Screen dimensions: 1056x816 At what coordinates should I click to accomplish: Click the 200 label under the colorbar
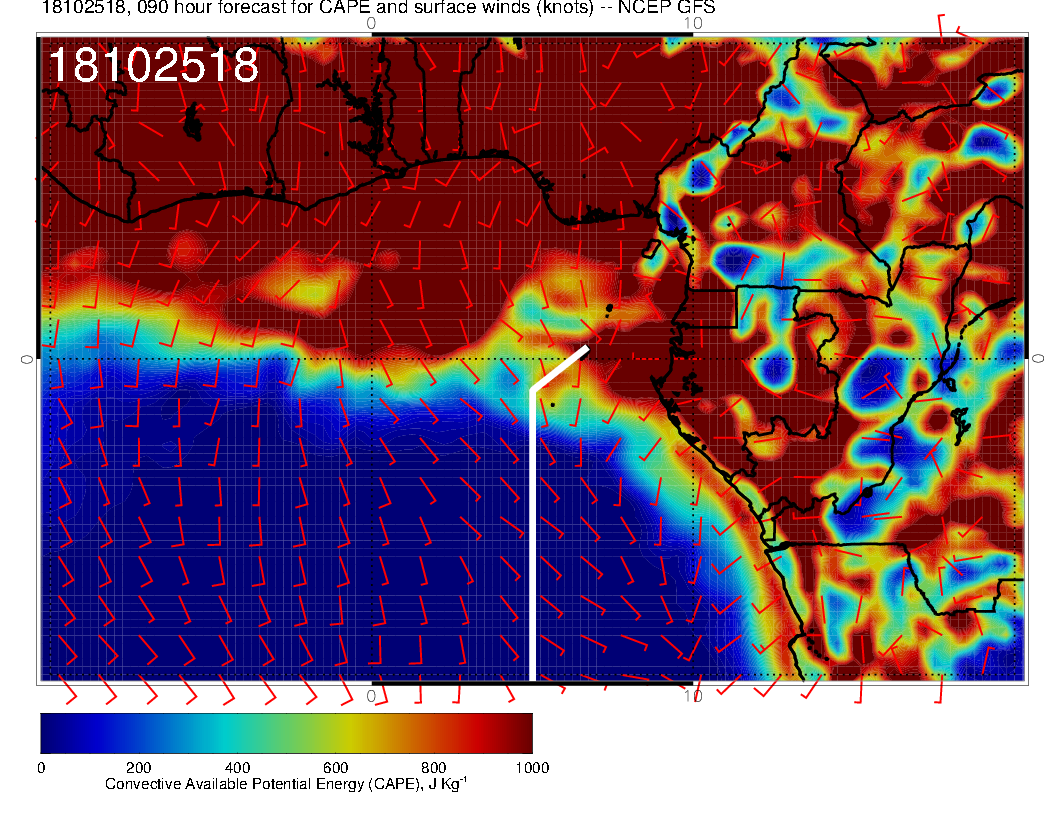138,768
